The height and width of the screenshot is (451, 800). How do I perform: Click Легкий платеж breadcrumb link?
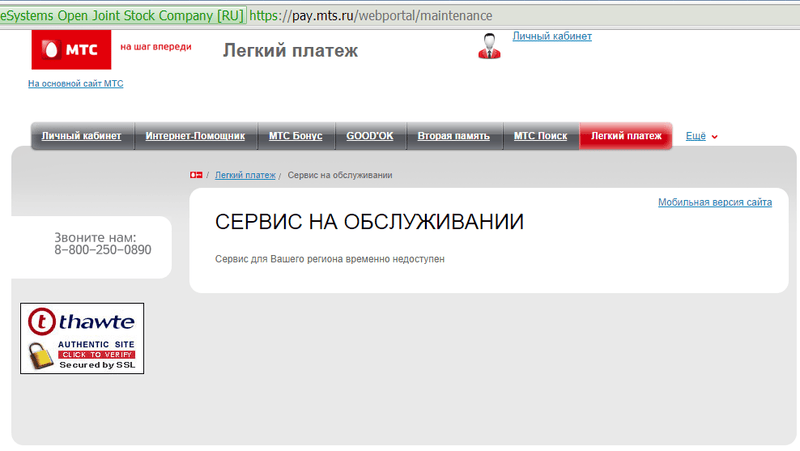click(245, 175)
